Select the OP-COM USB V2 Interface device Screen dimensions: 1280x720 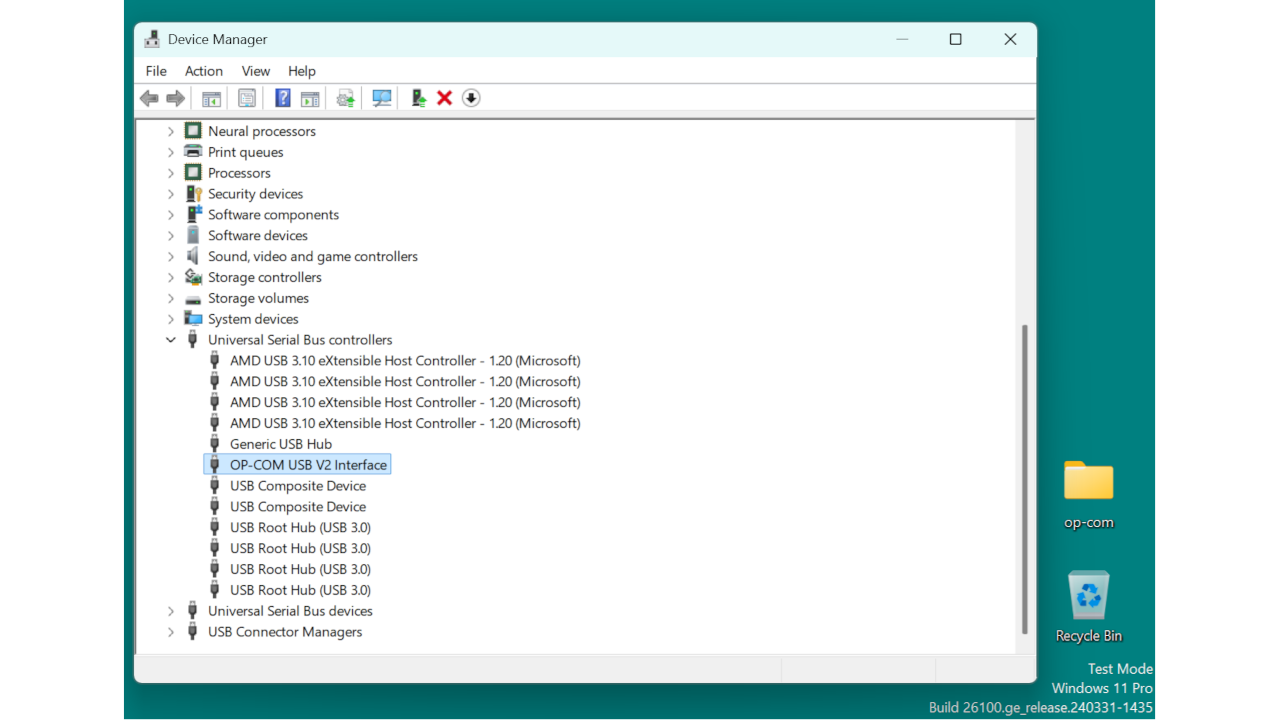(308, 464)
